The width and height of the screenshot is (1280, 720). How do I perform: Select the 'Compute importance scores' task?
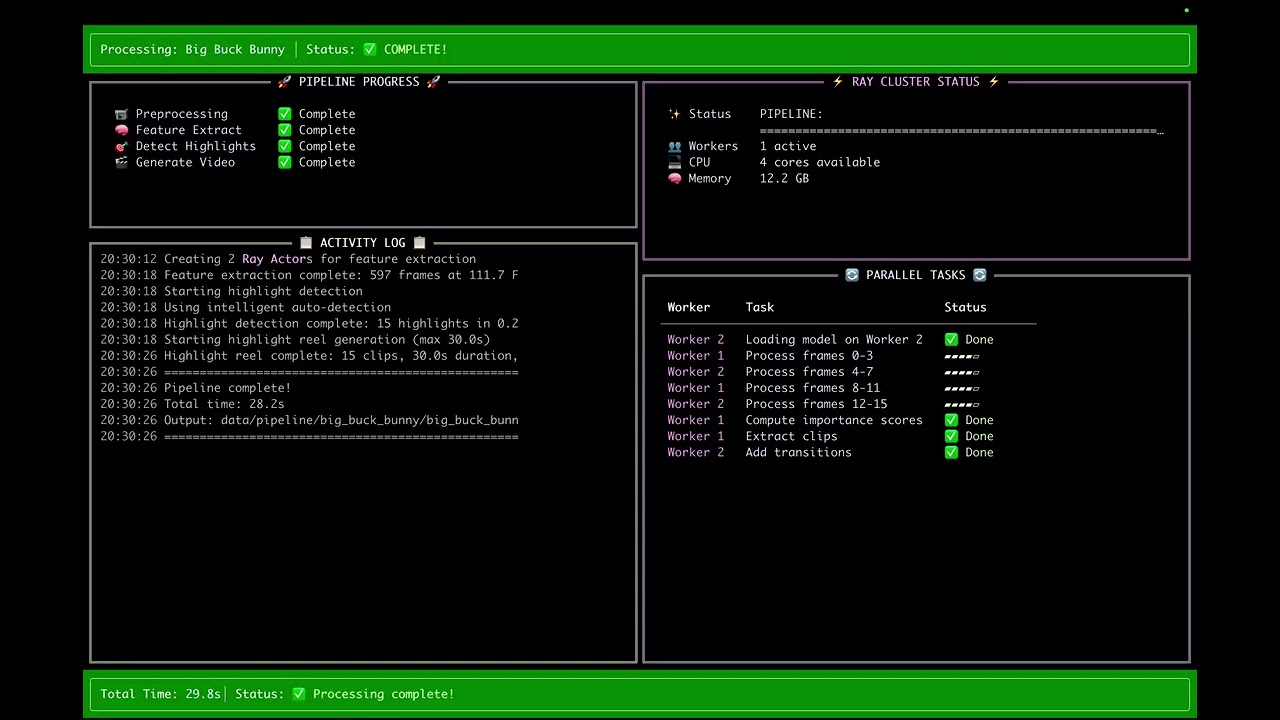(x=834, y=420)
